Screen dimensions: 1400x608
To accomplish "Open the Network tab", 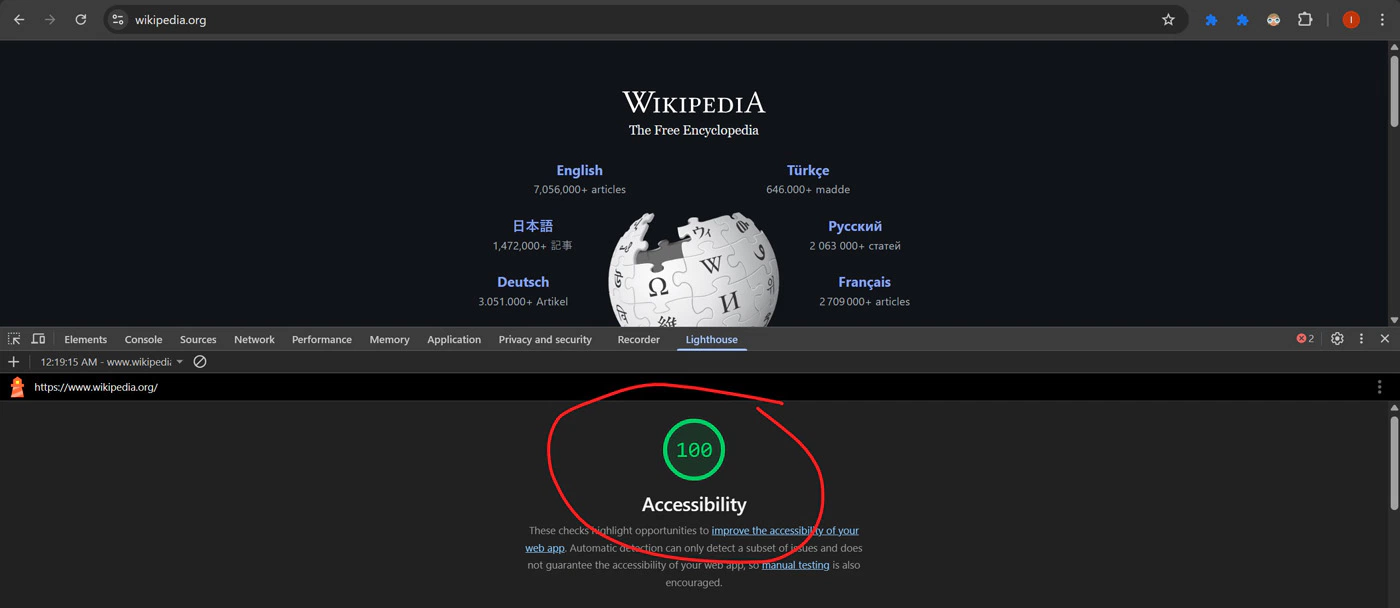I will tap(254, 340).
